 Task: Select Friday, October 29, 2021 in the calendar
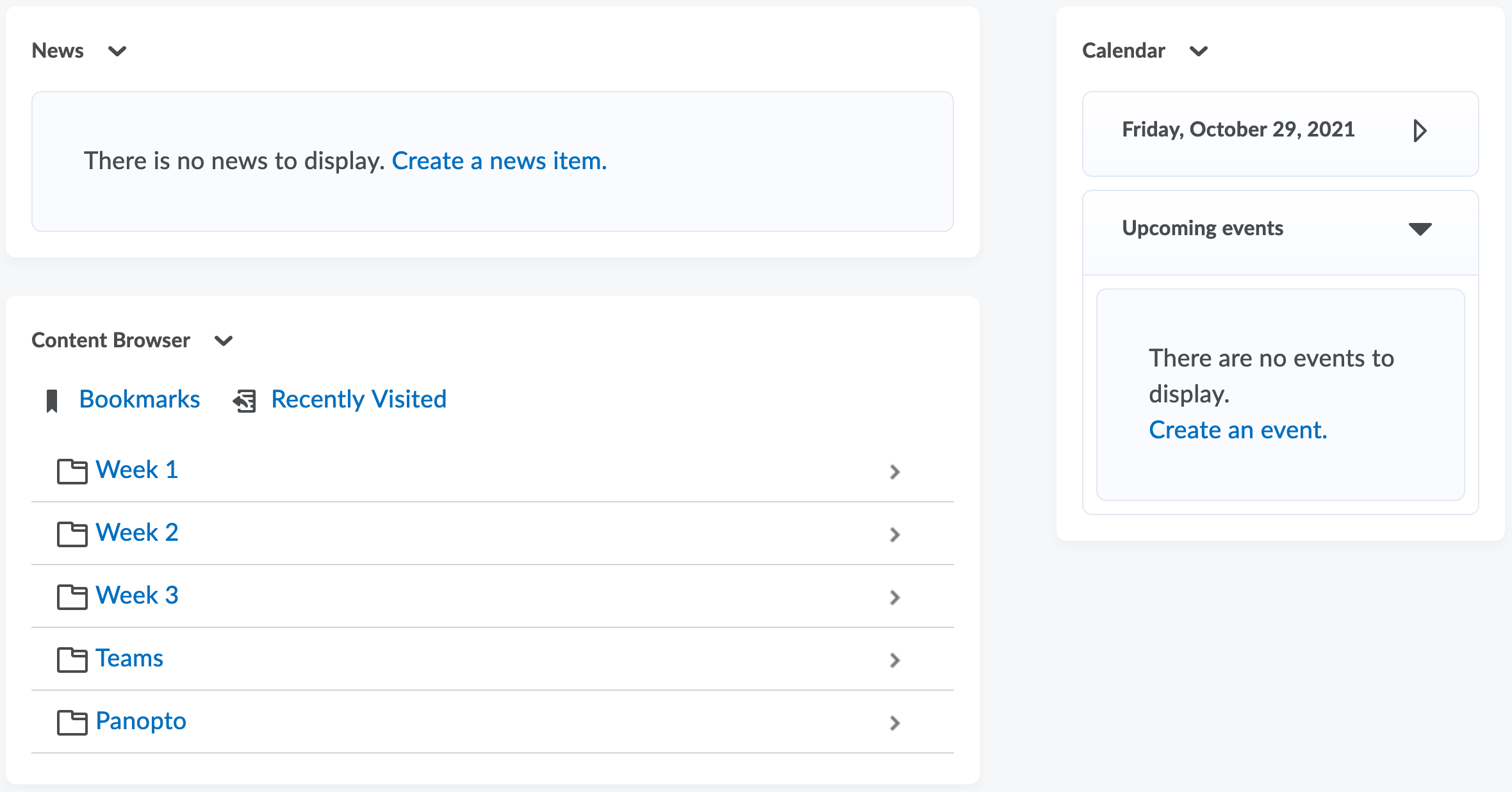1238,129
